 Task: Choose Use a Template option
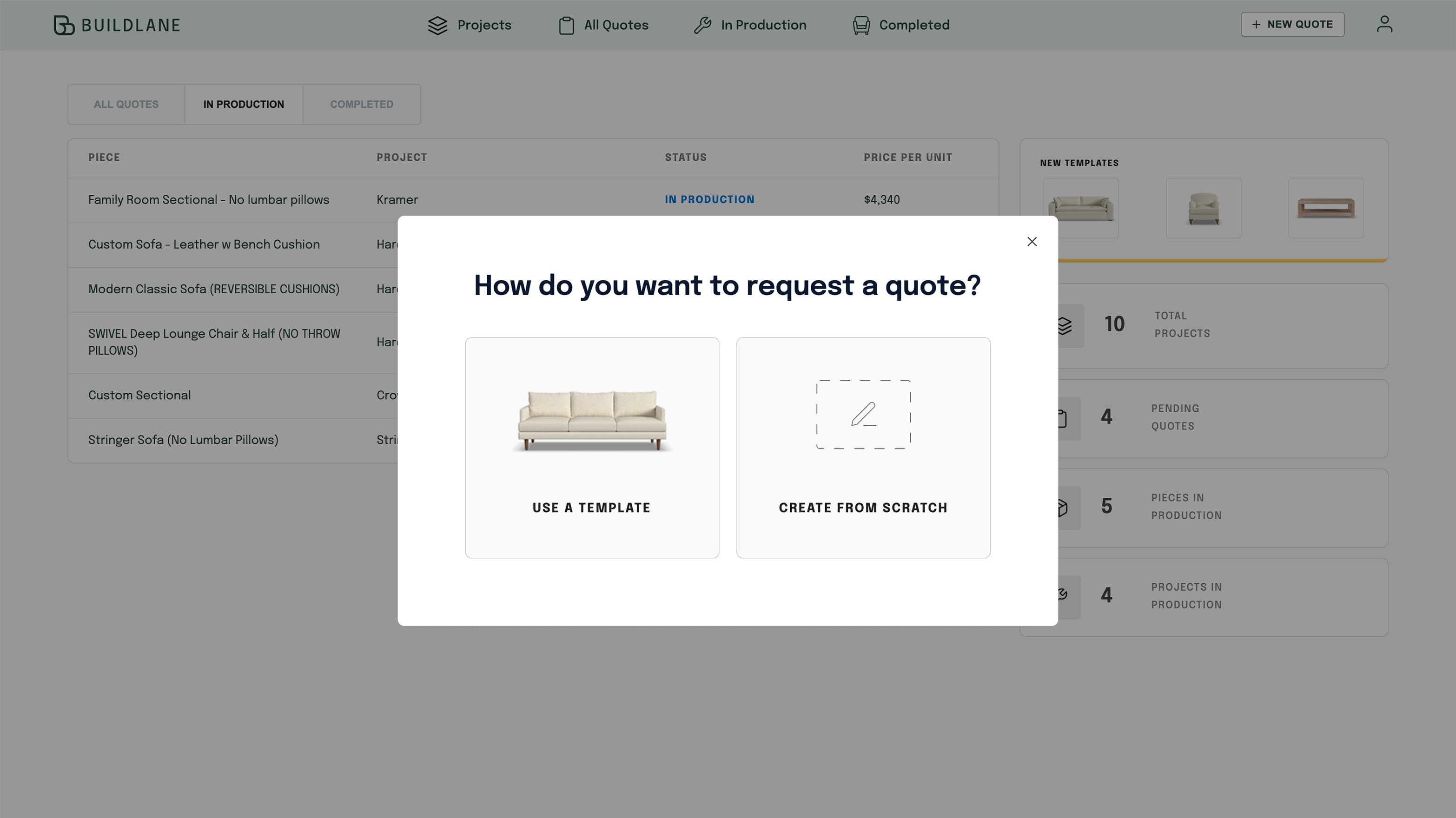coord(591,507)
